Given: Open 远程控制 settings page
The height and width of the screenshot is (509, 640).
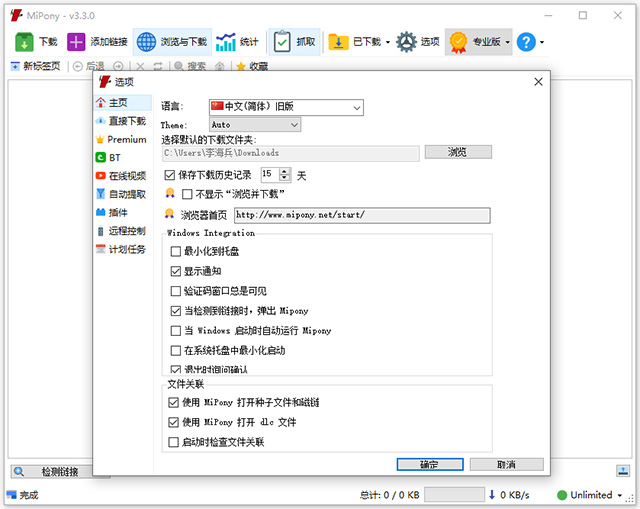Looking at the screenshot, I should click(123, 231).
